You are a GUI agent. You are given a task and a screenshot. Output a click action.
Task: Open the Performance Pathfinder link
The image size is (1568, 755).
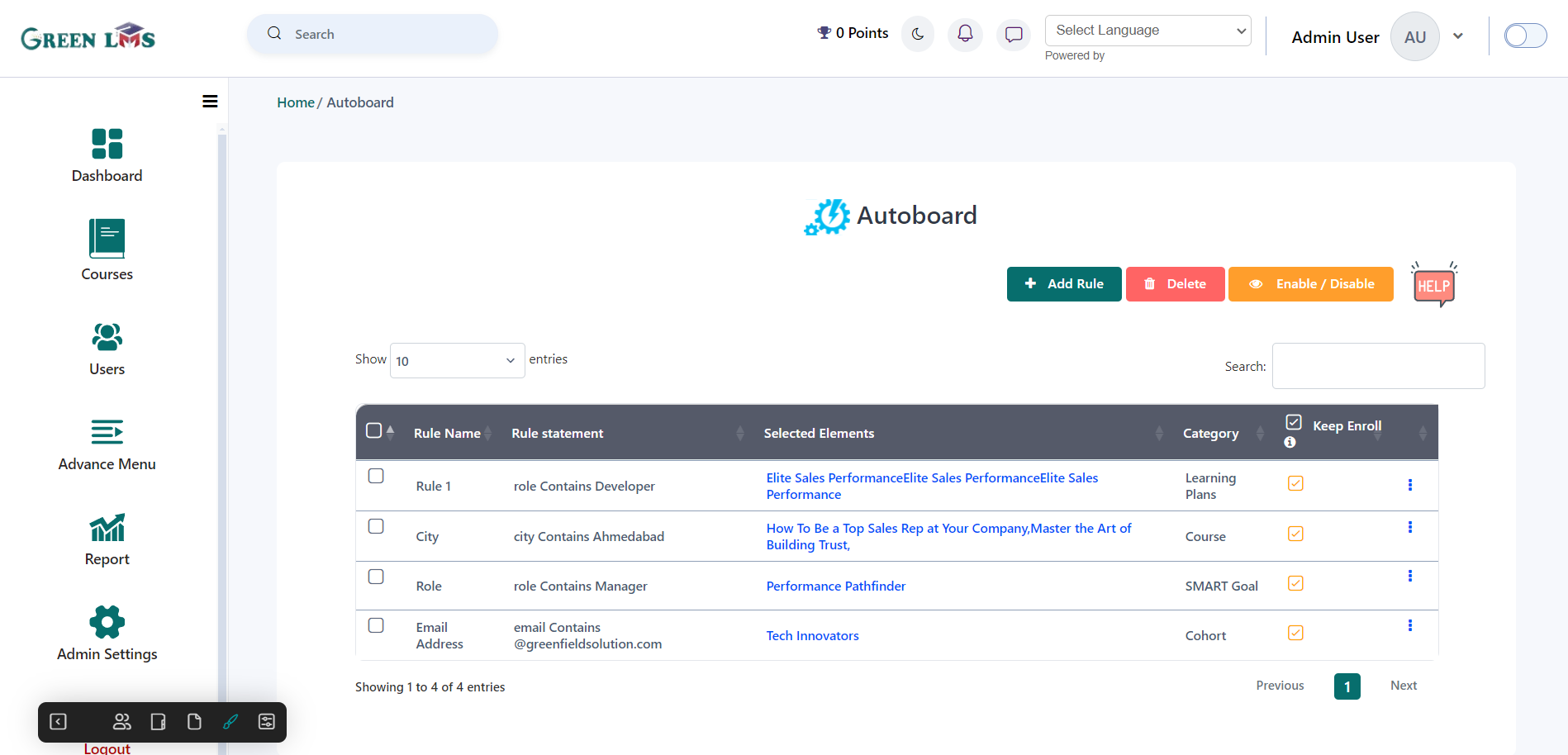pyautogui.click(x=835, y=586)
